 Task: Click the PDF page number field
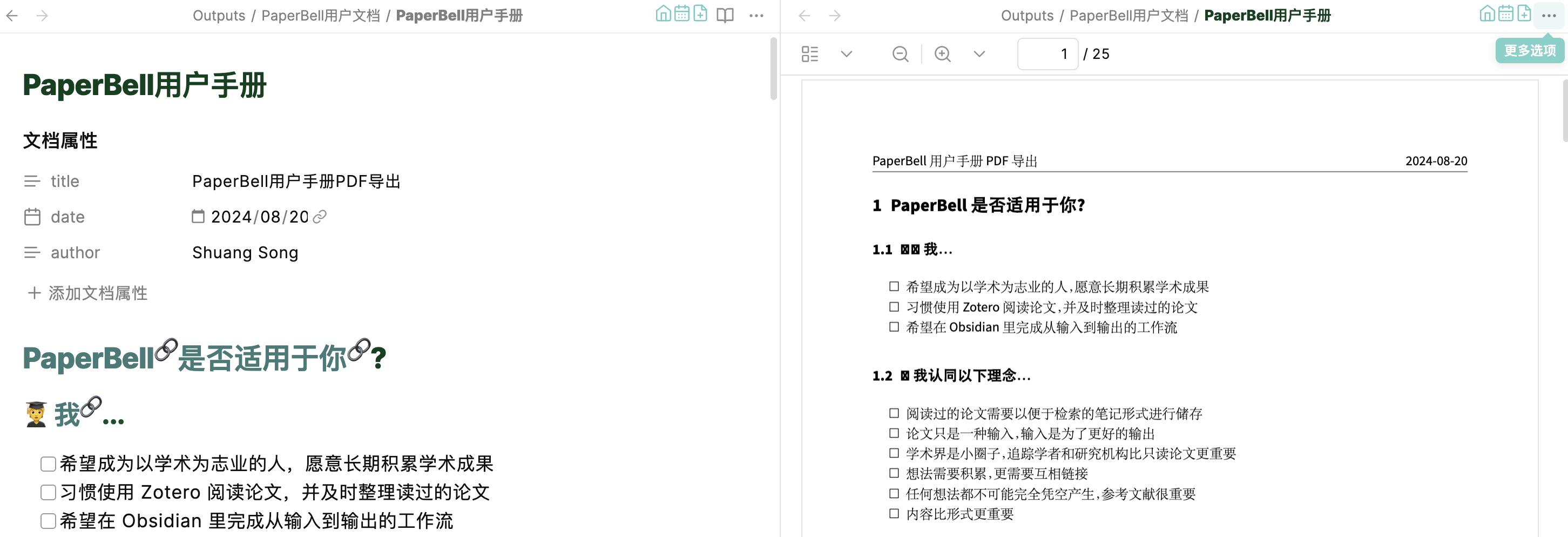(x=1047, y=53)
